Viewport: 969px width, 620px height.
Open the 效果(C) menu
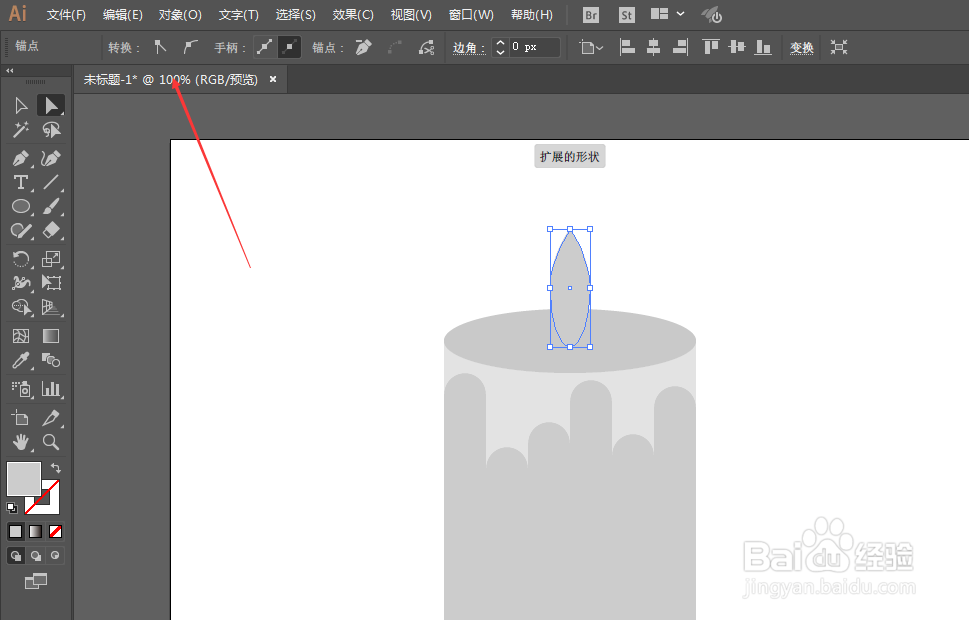[x=352, y=14]
